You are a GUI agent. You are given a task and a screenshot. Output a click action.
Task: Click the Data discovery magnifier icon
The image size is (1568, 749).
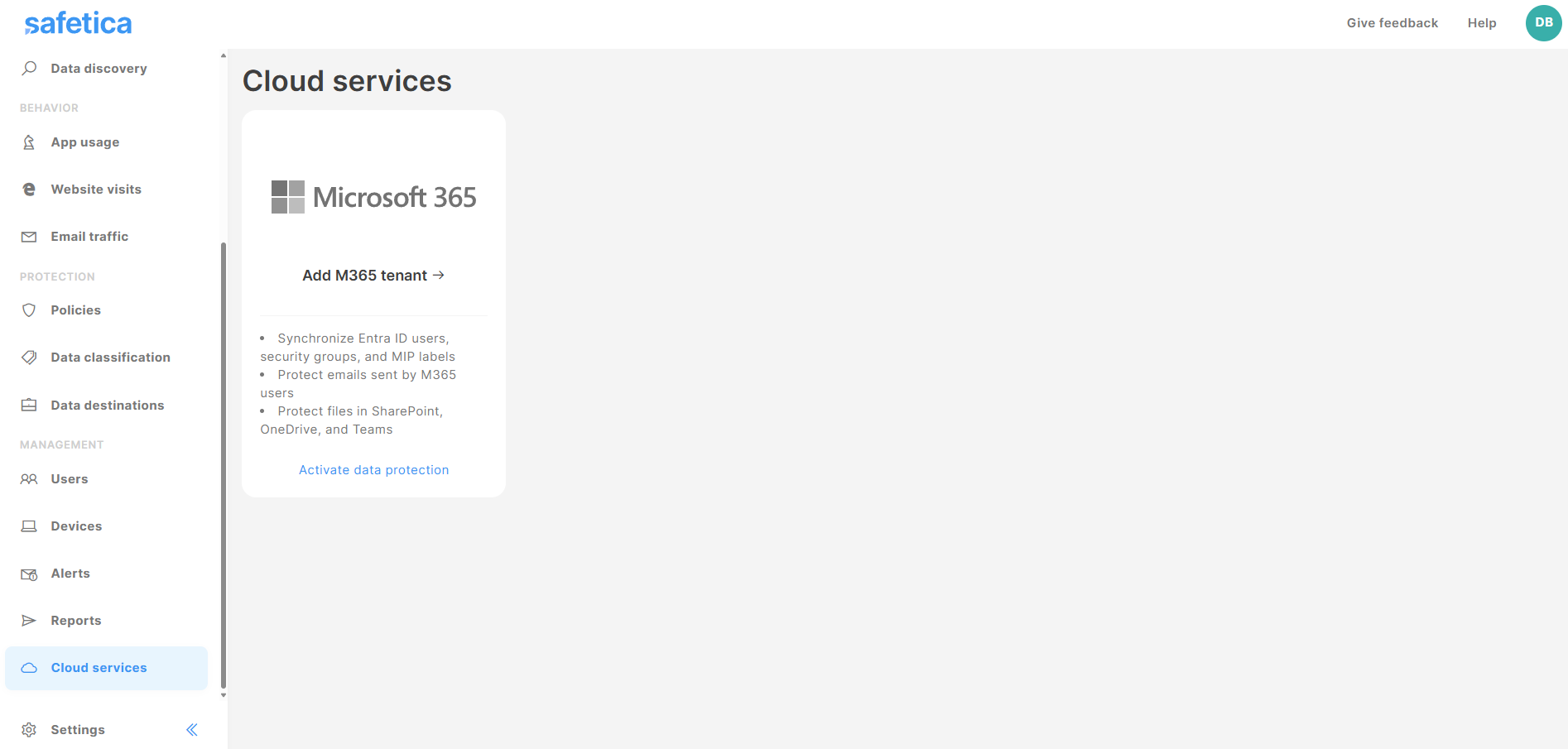29,68
